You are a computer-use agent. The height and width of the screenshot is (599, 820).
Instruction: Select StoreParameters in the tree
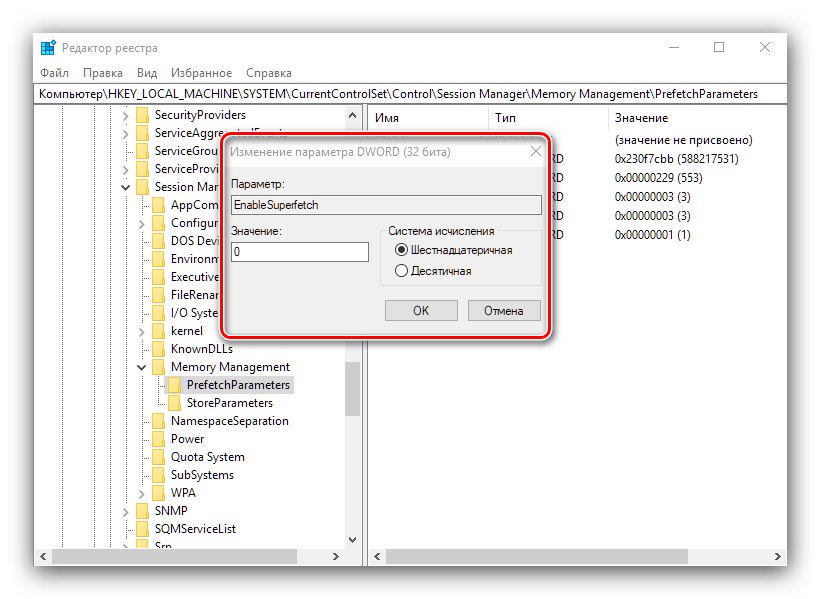[x=230, y=403]
